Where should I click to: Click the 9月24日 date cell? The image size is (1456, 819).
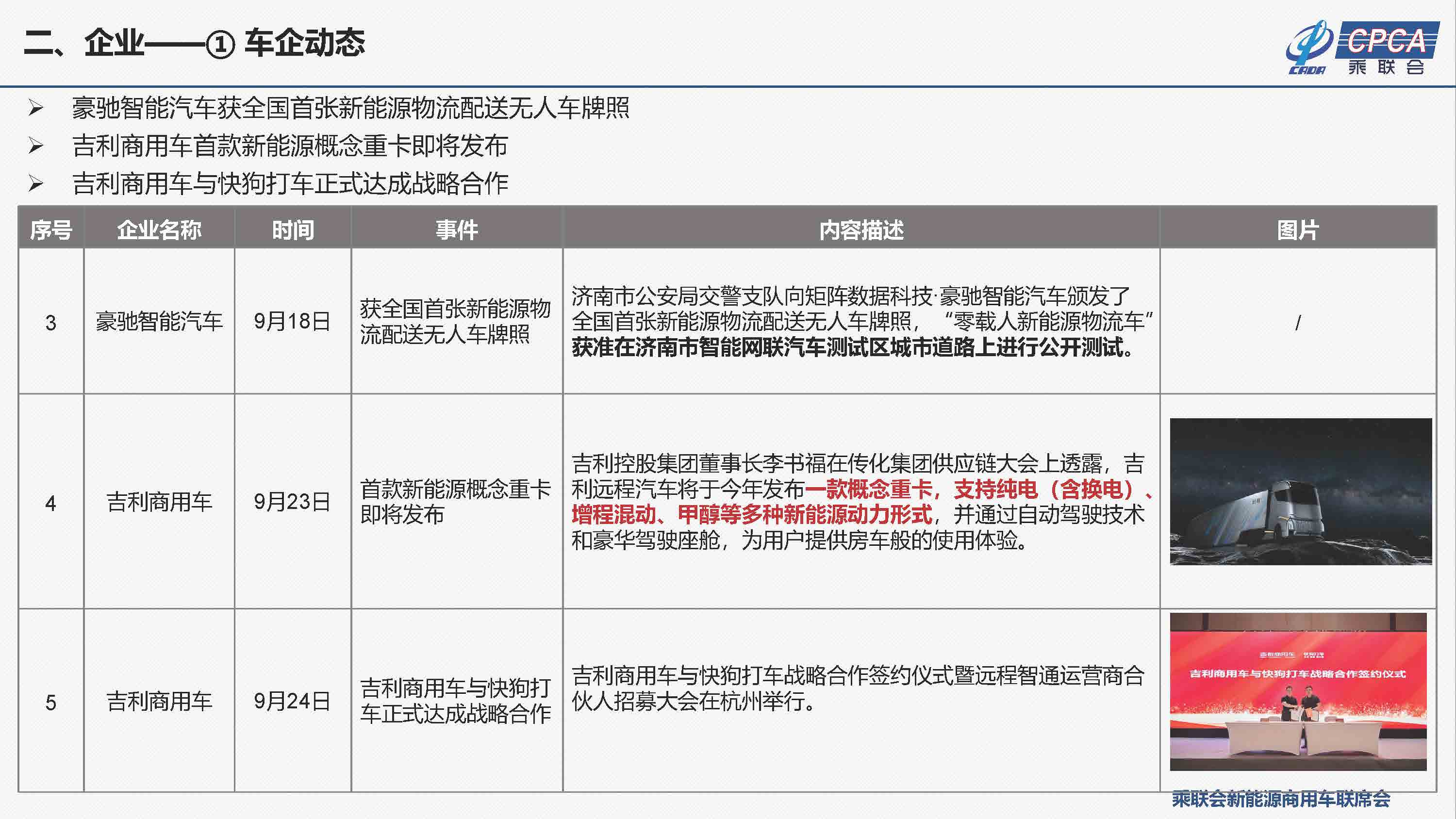(x=292, y=701)
